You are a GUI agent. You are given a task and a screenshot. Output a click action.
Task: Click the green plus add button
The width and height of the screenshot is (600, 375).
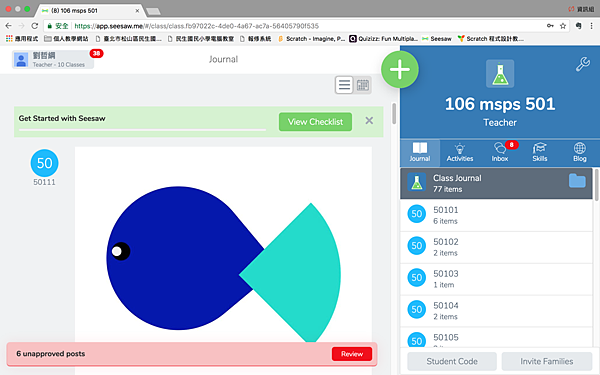click(400, 70)
